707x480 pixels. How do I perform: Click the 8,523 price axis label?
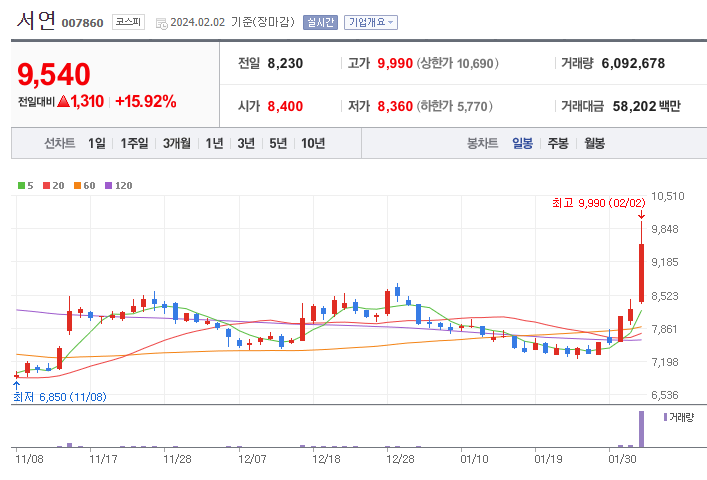click(665, 296)
